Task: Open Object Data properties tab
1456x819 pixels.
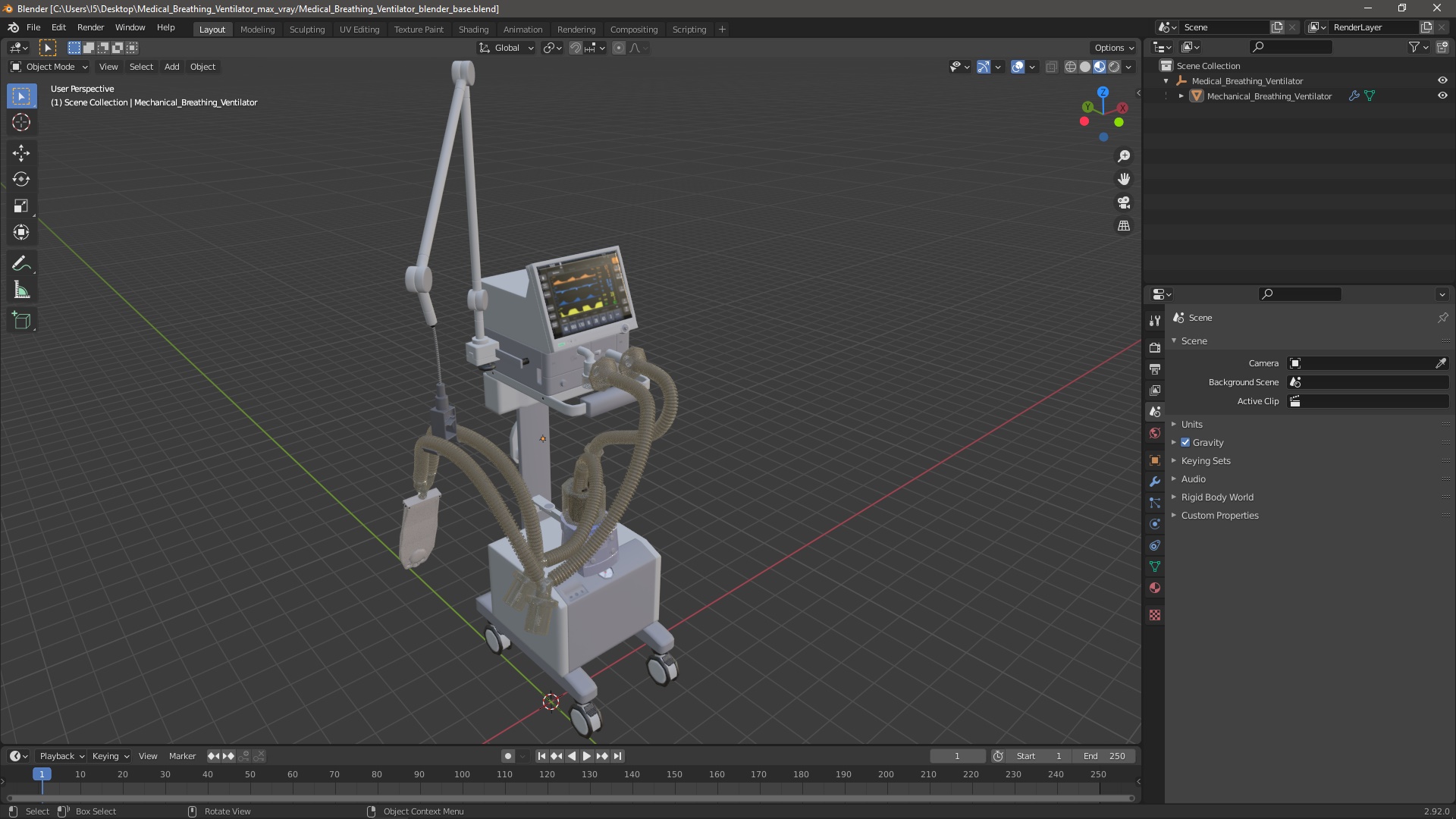Action: (1155, 566)
